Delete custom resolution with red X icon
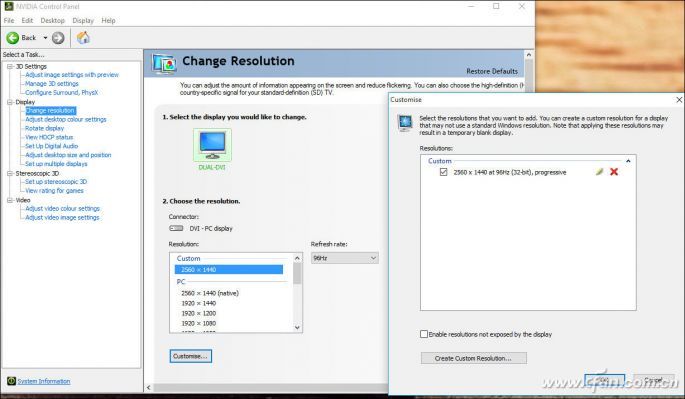Viewport: 685px width, 399px height. point(614,172)
